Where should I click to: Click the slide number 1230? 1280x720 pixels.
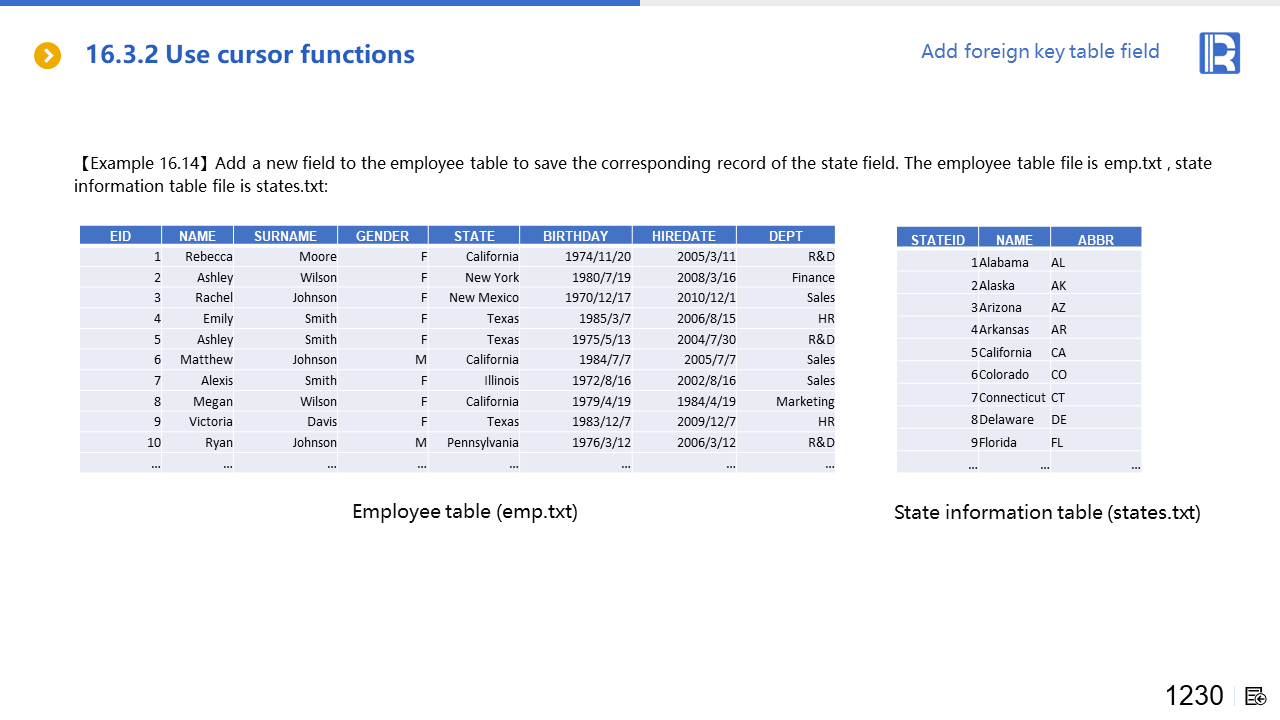(x=1194, y=696)
